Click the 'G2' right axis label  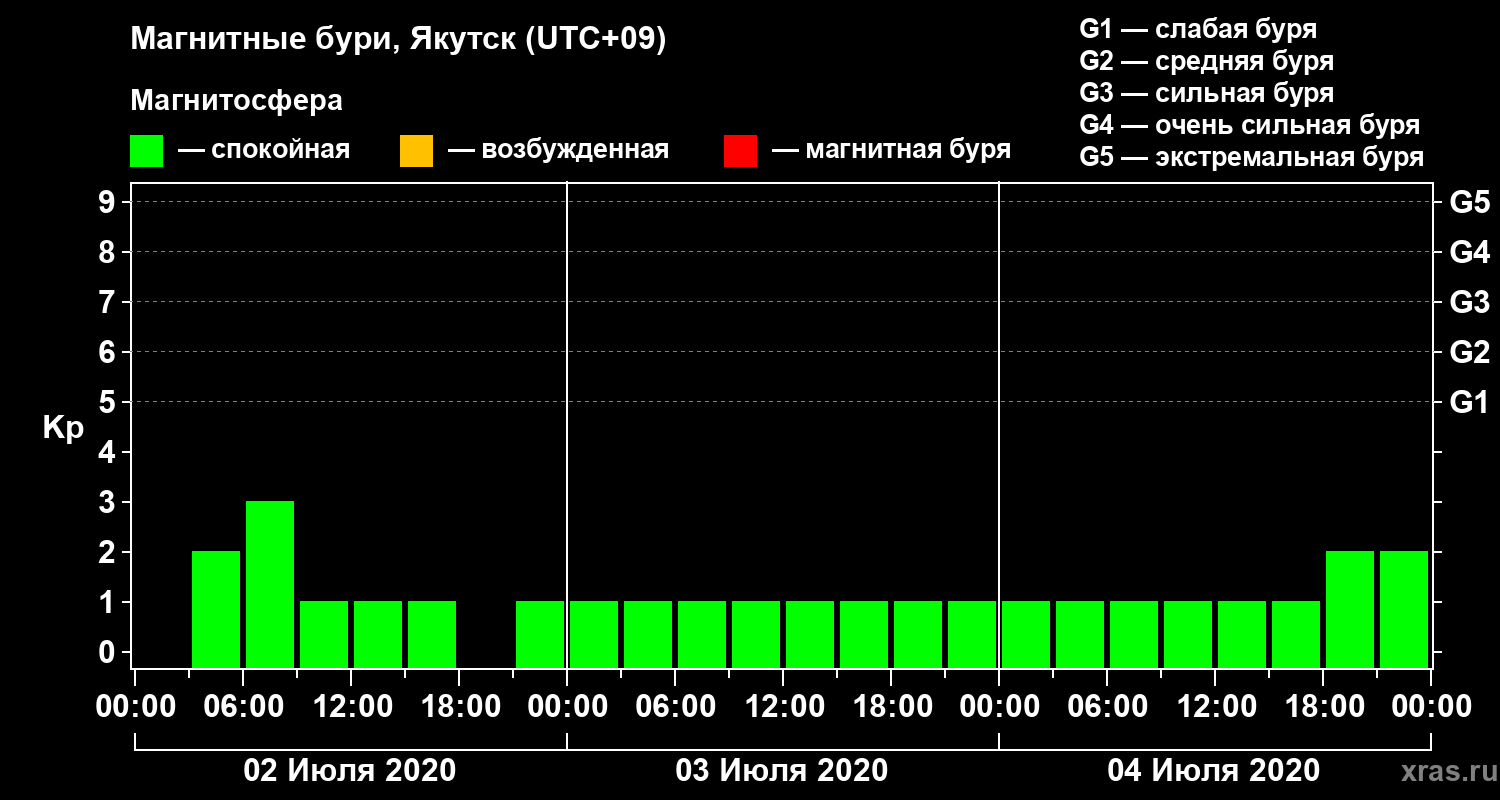pyautogui.click(x=1470, y=353)
